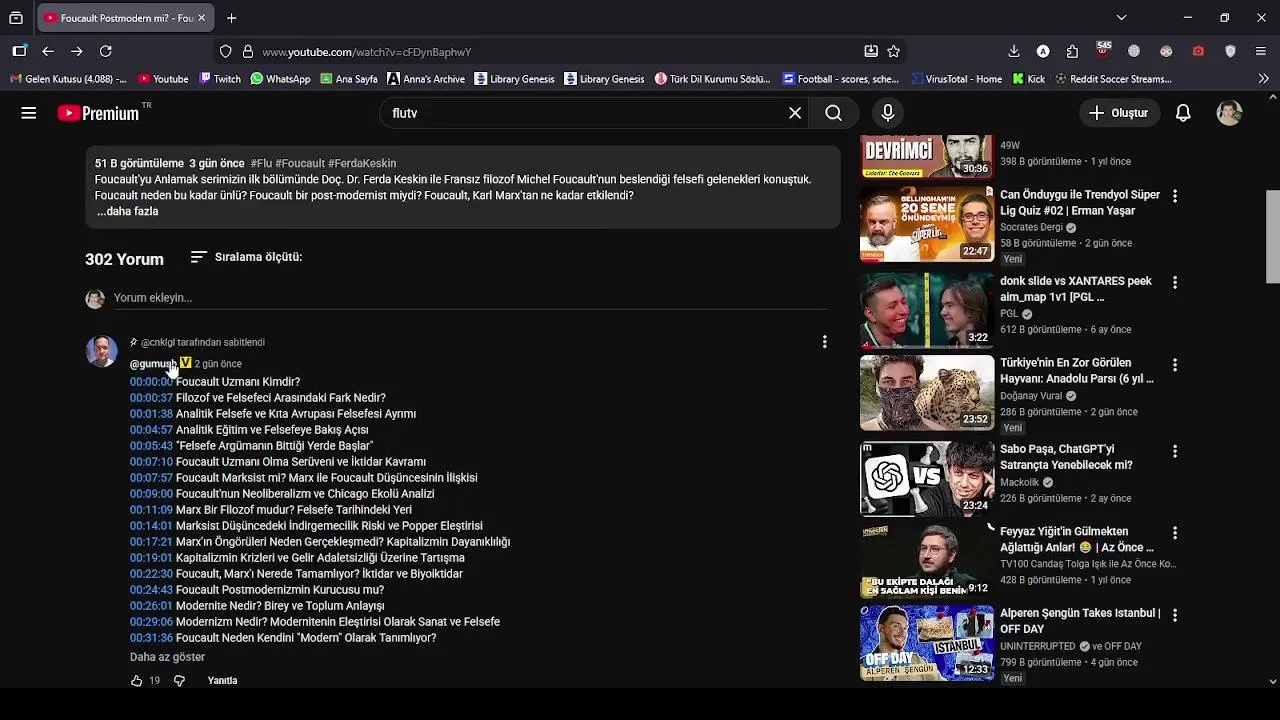Viewport: 1280px width, 720px height.
Task: Expand the tab list dropdown
Action: coord(1121,18)
